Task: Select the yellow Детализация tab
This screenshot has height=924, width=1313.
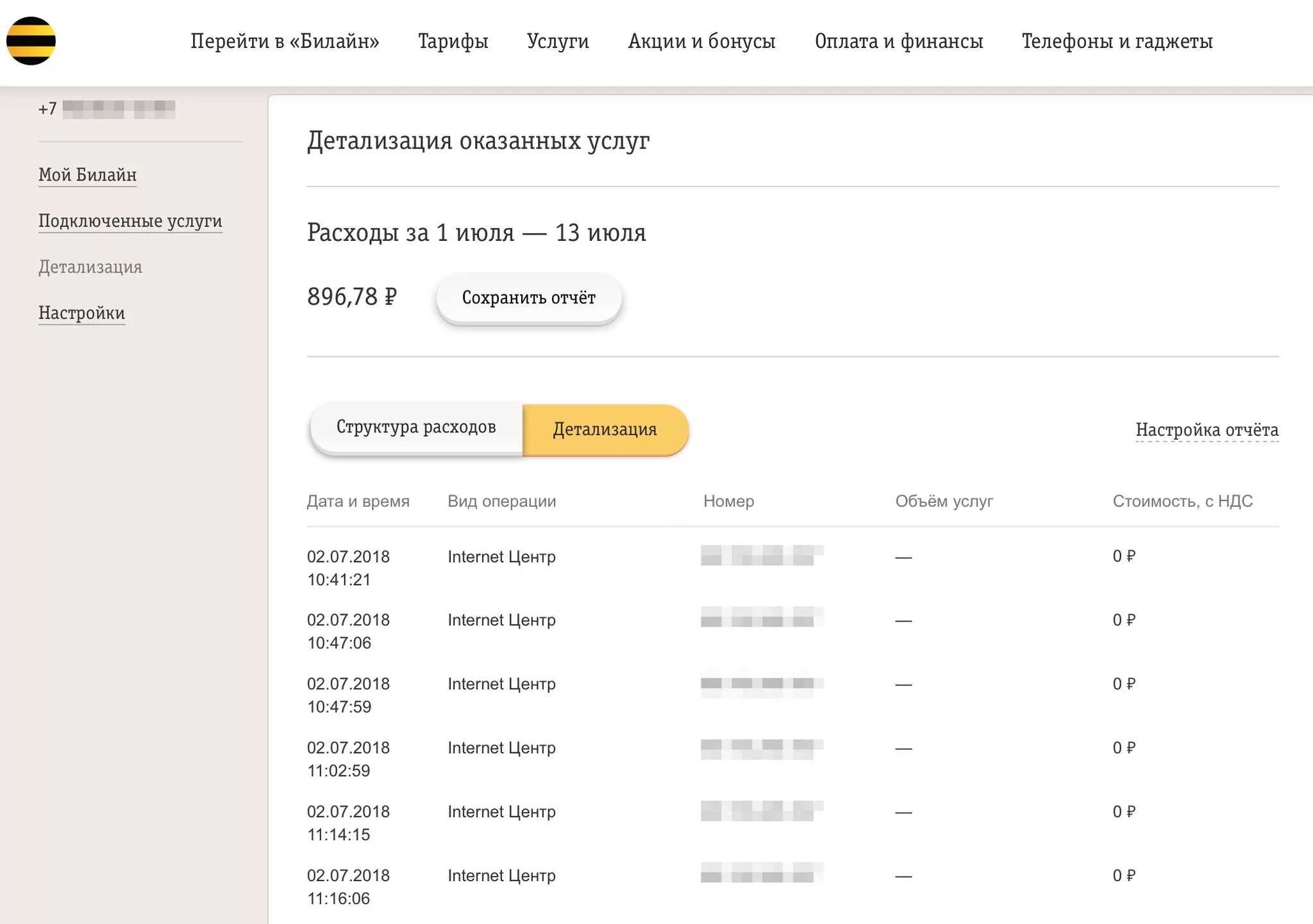Action: tap(605, 429)
